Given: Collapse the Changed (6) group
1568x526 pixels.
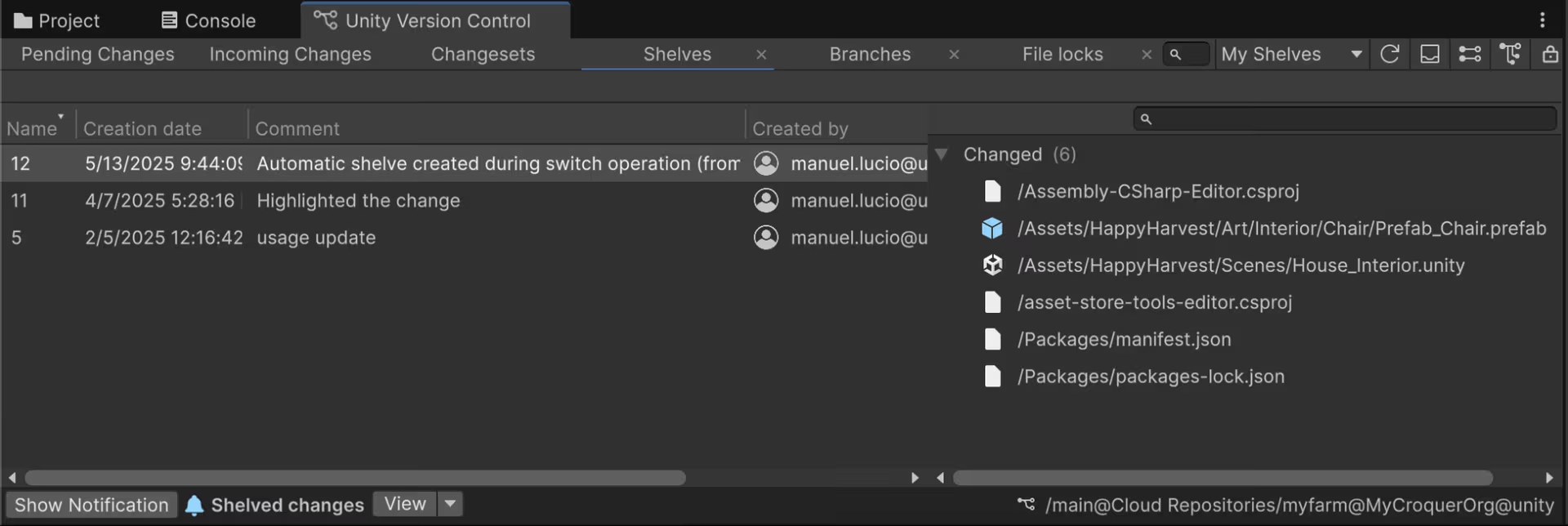Looking at the screenshot, I should pos(942,154).
